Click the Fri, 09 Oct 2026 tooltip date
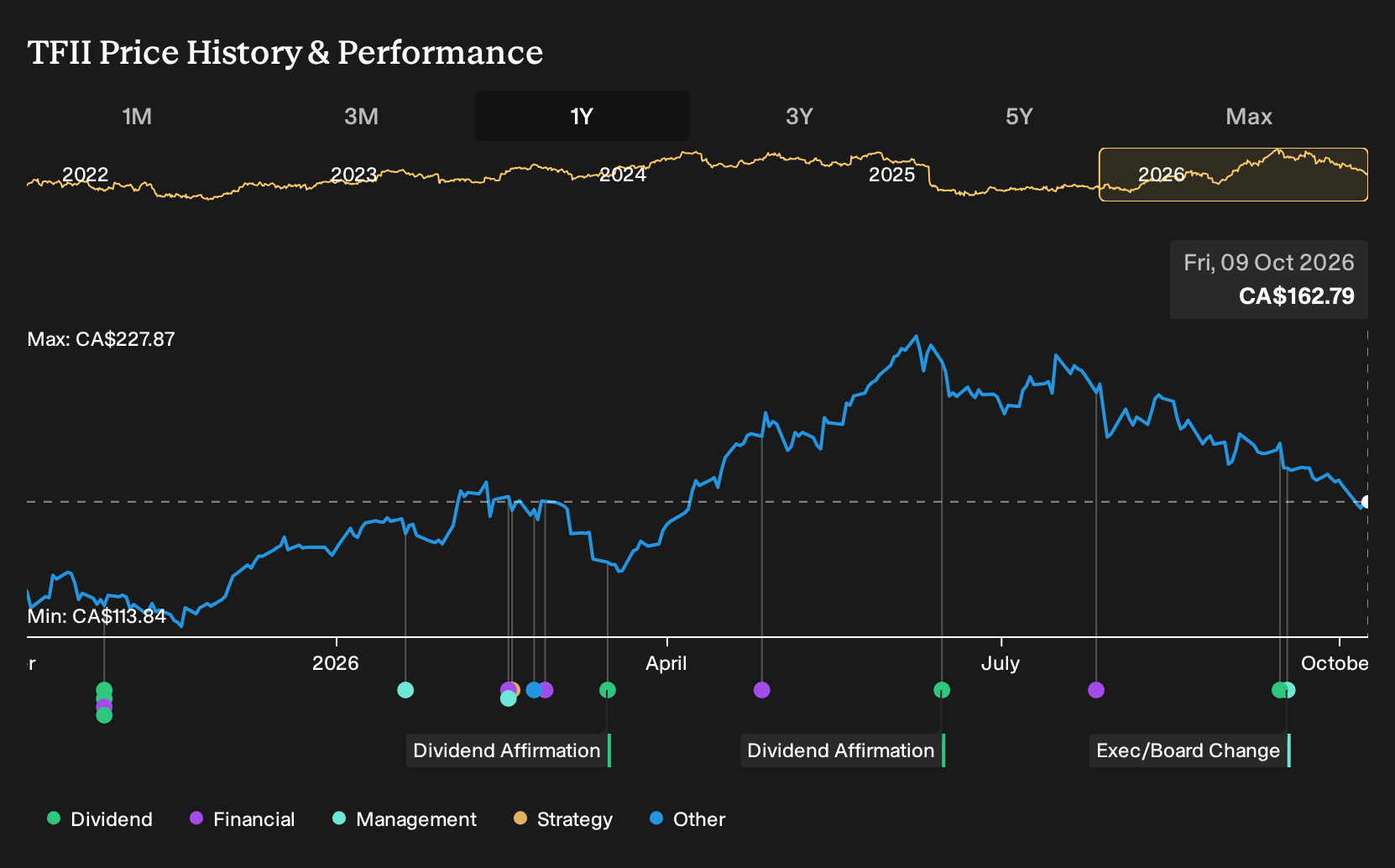The image size is (1395, 868). click(1269, 263)
